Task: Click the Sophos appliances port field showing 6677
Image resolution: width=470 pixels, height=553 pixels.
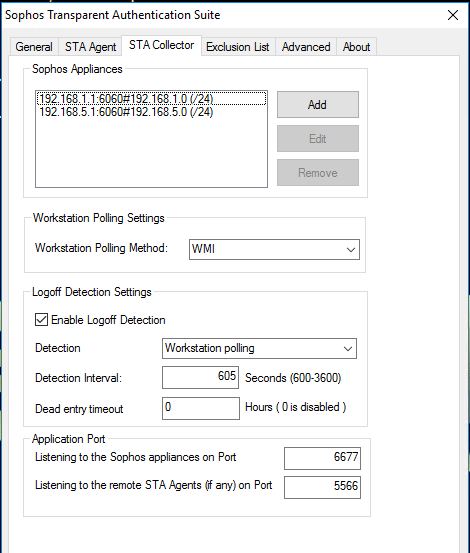Action: (x=322, y=458)
